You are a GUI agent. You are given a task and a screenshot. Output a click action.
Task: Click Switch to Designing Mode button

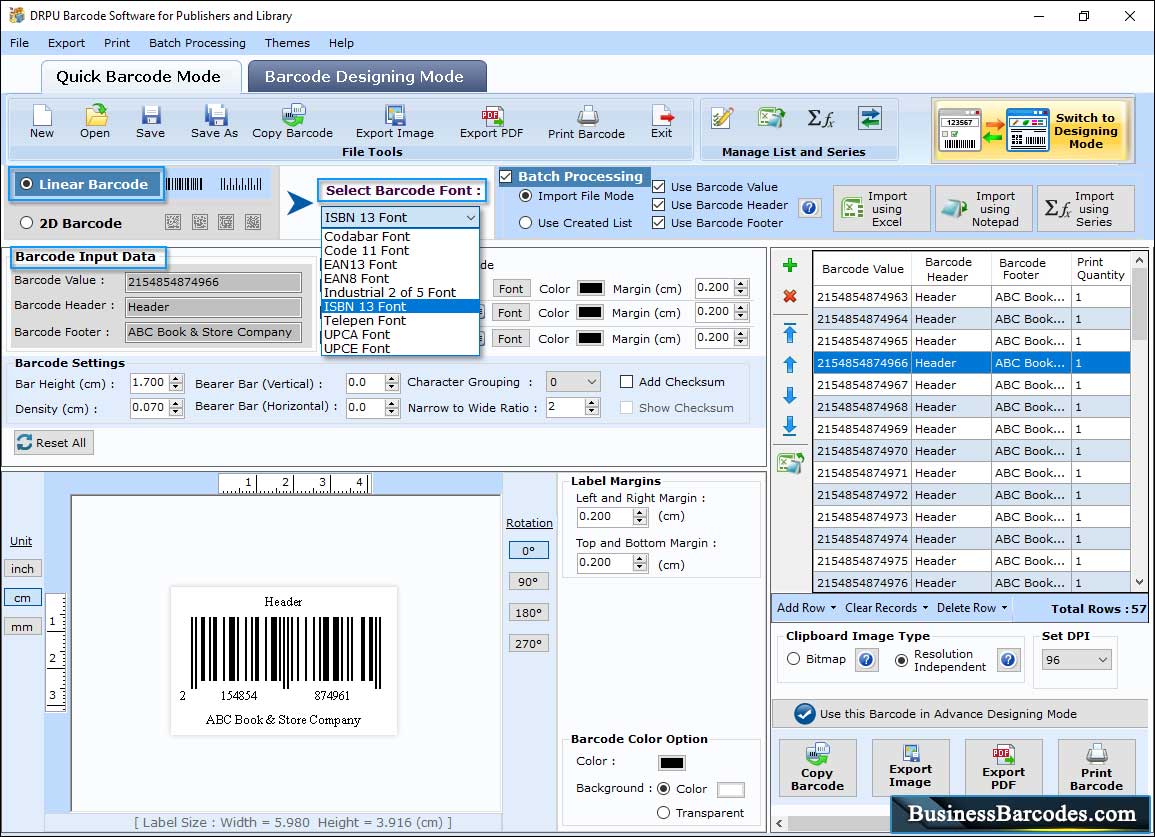pos(1032,131)
